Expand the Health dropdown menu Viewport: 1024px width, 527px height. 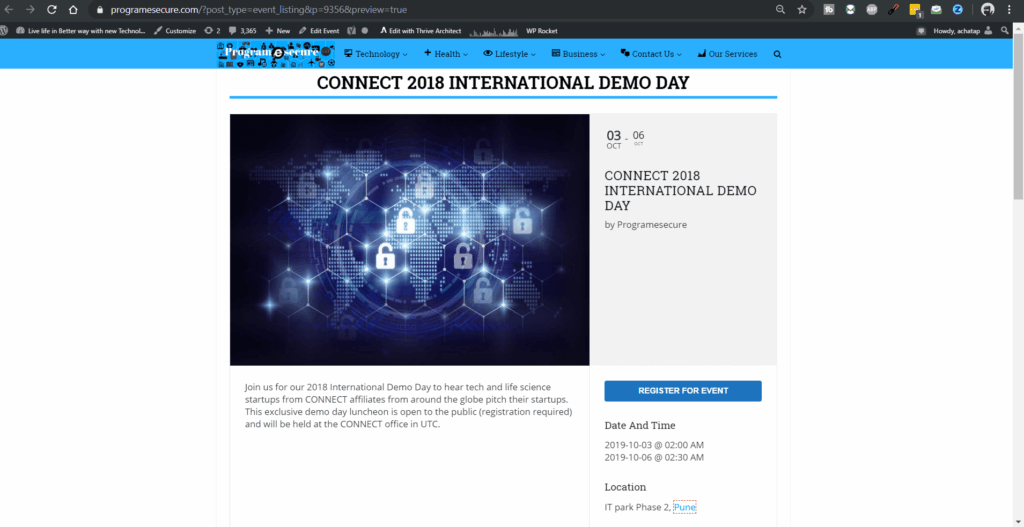coord(447,54)
